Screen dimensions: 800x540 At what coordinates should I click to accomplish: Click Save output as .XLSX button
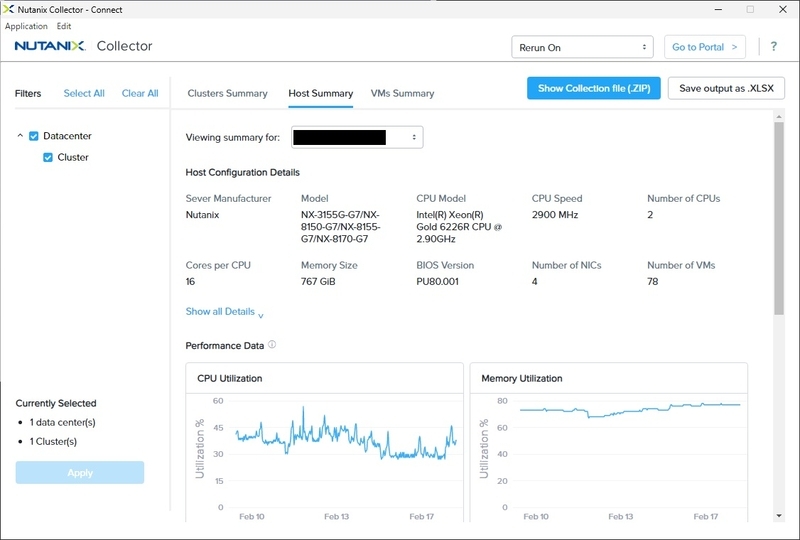click(726, 88)
